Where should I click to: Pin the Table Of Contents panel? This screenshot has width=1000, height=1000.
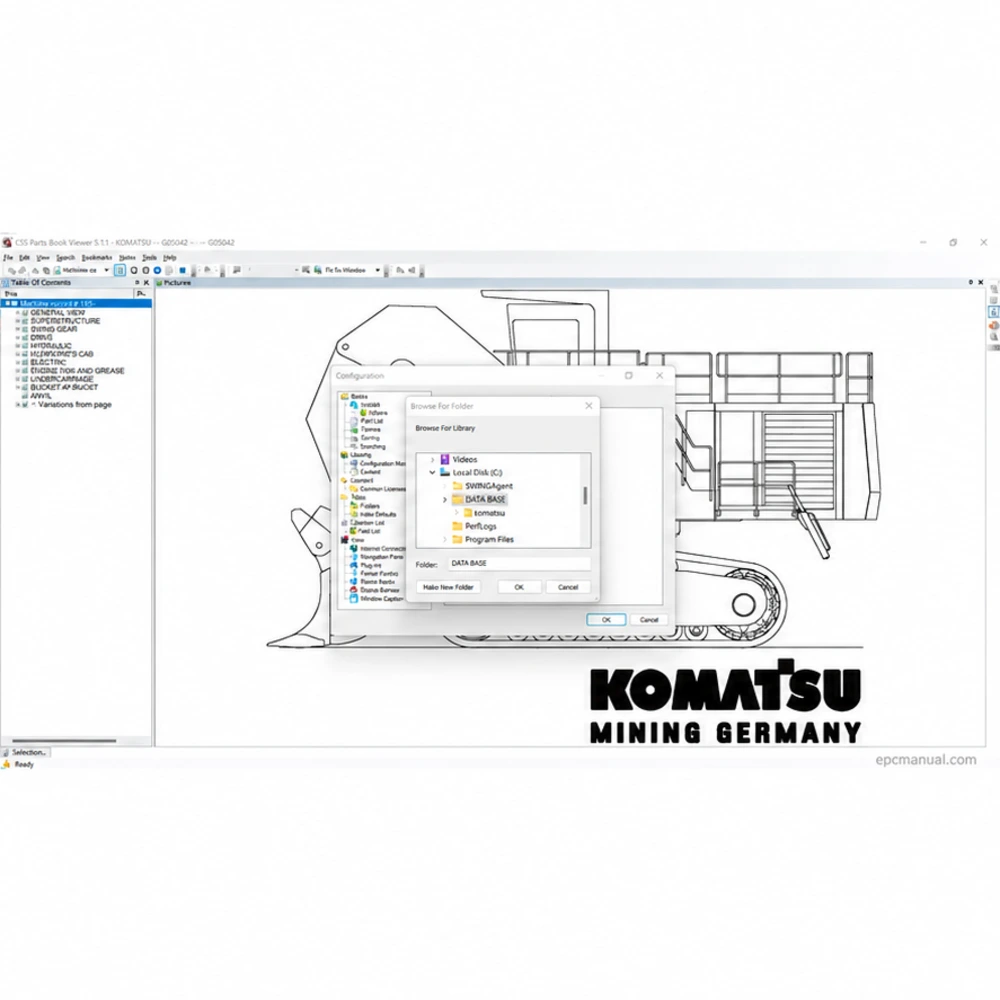coord(136,283)
